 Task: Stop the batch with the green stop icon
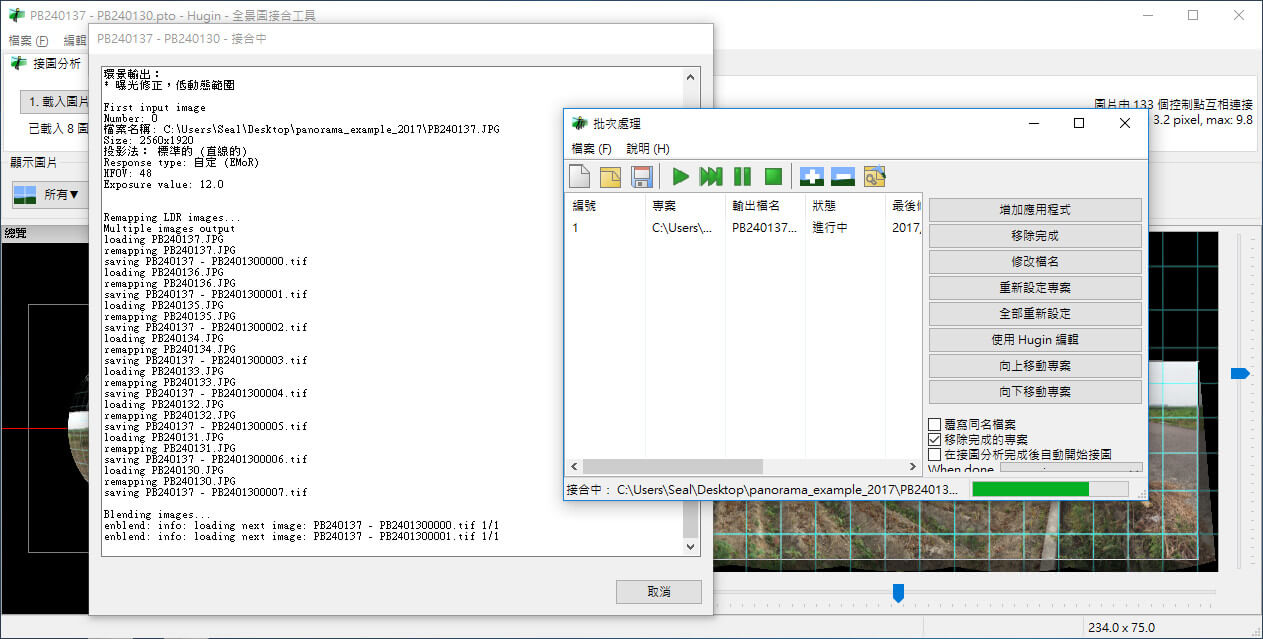[773, 177]
